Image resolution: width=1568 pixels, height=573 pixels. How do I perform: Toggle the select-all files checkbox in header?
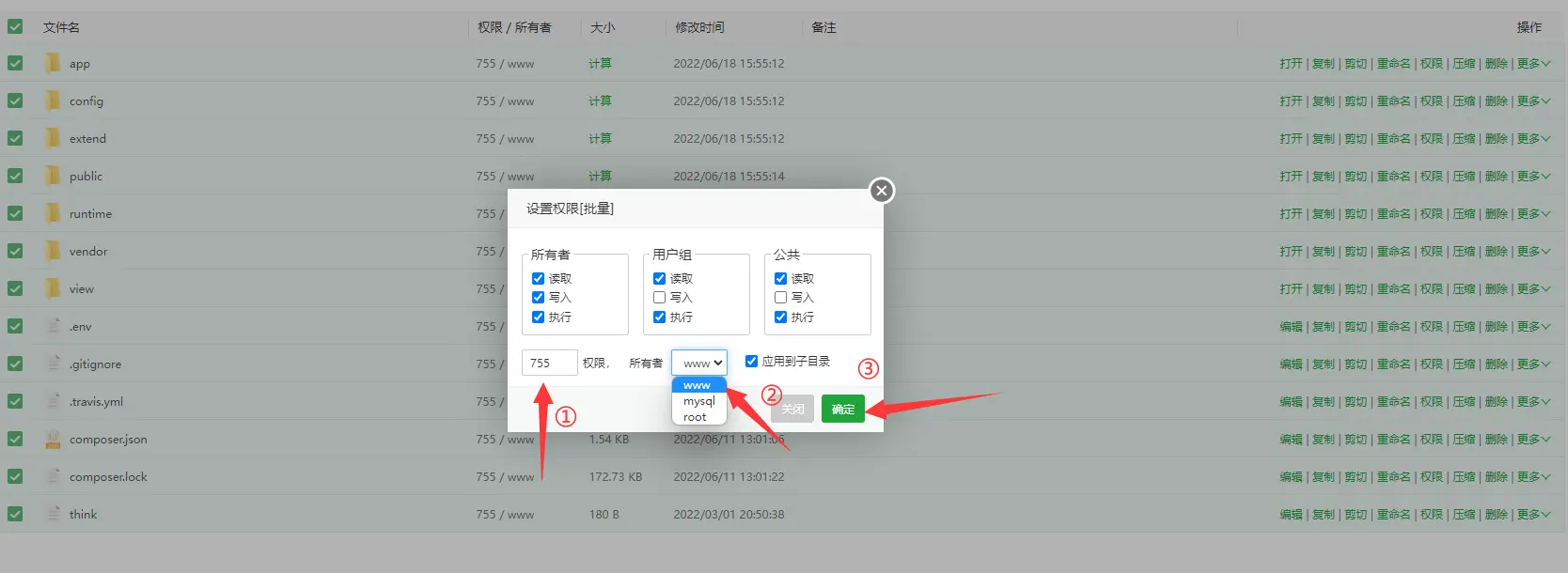[x=15, y=26]
